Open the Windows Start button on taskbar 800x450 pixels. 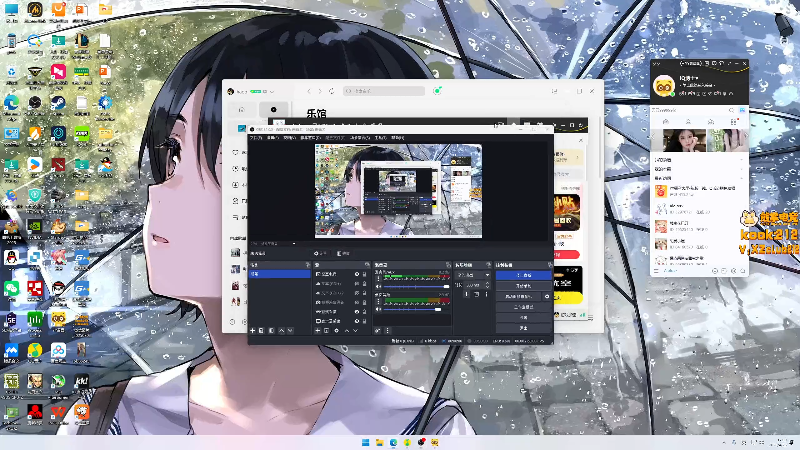(365, 442)
